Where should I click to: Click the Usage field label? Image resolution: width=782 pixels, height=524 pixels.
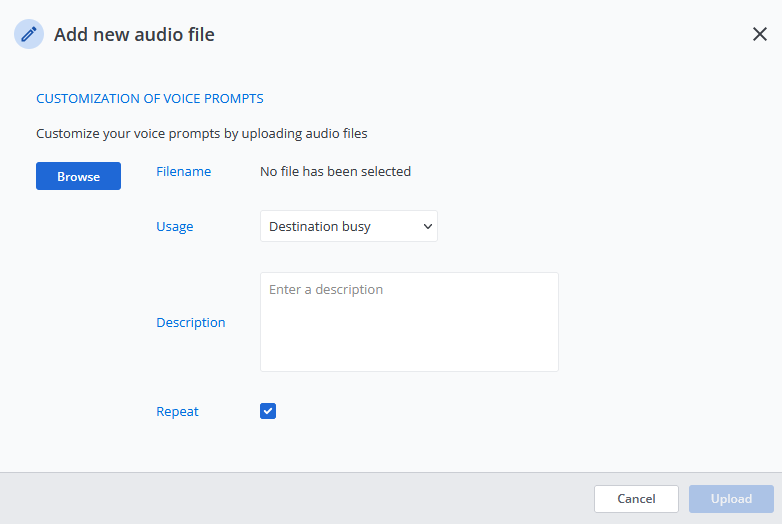(174, 226)
